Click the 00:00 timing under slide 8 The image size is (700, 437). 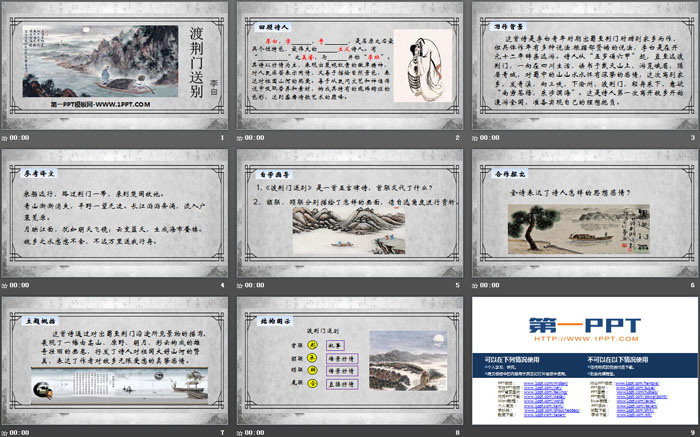coord(254,433)
